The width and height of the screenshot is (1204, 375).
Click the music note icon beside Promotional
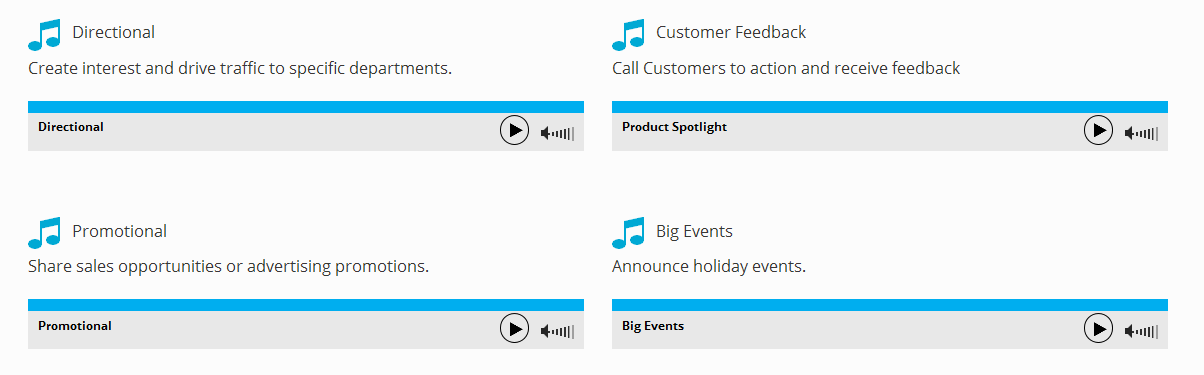tap(45, 232)
